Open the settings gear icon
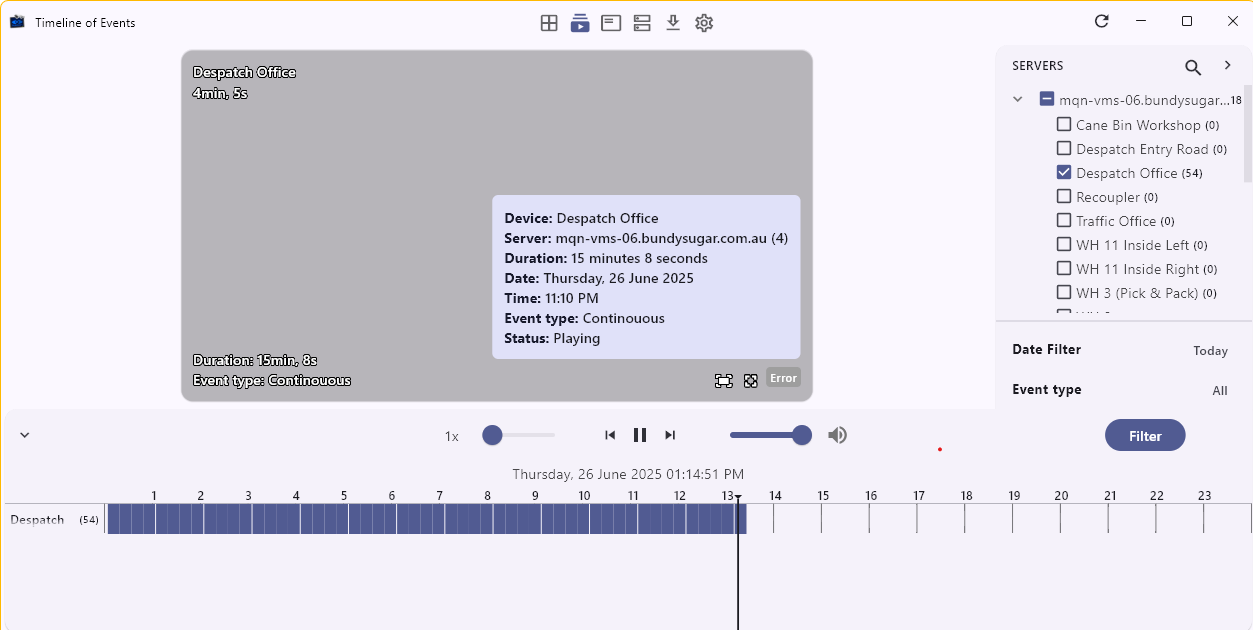 pos(704,23)
